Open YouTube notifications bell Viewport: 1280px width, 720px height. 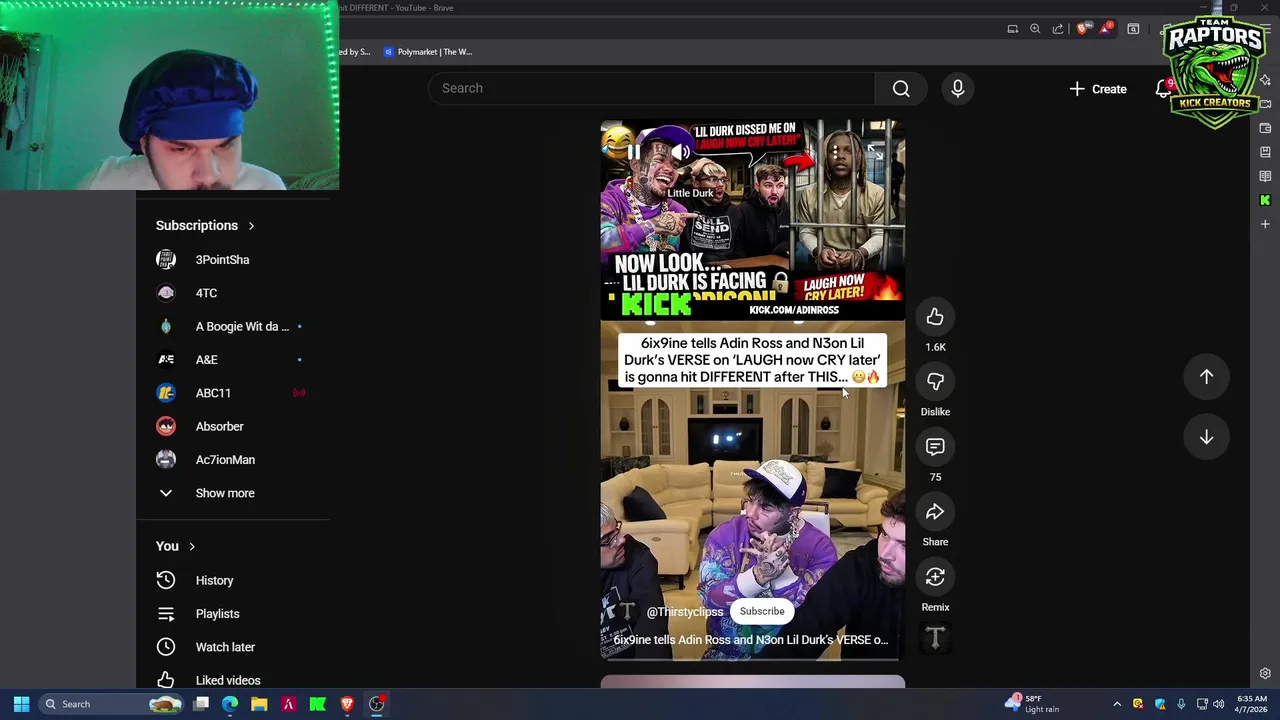[1163, 89]
